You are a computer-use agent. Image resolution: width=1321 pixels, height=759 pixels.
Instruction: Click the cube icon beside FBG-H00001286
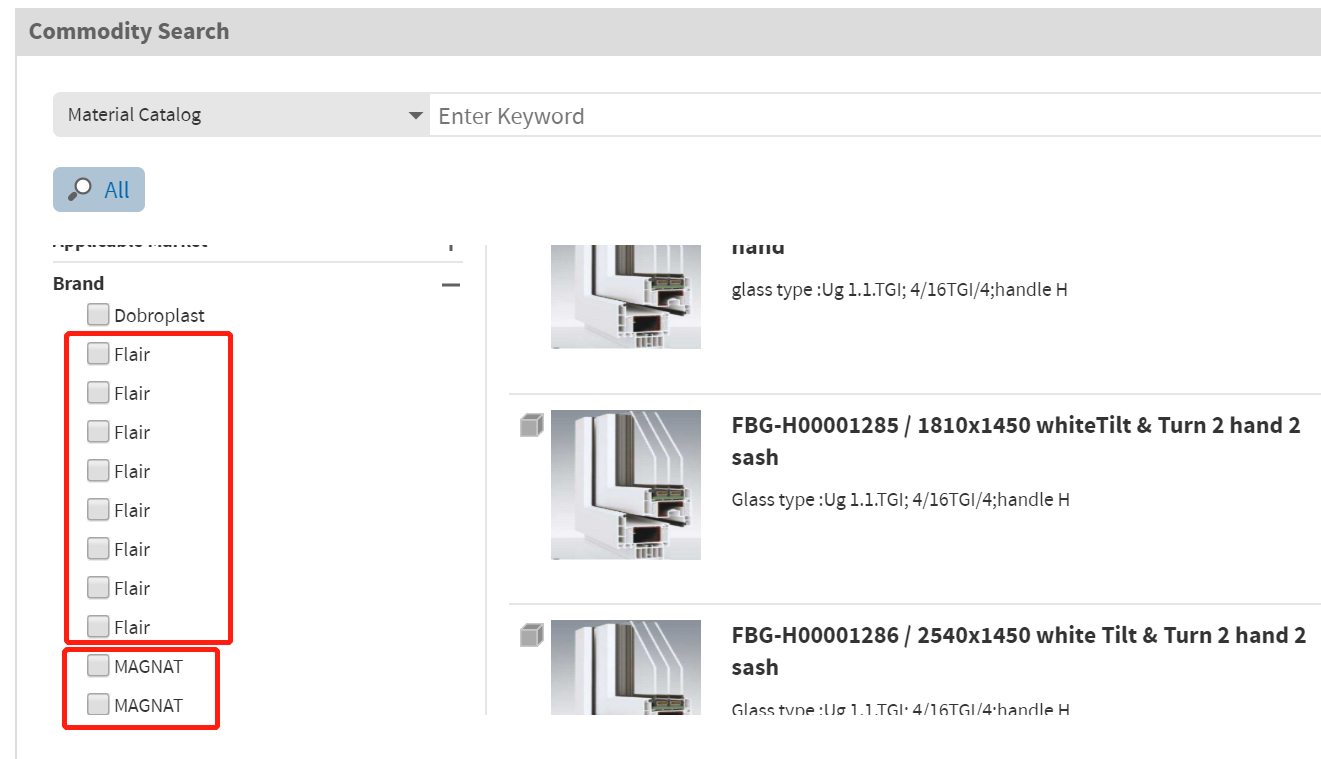[531, 635]
